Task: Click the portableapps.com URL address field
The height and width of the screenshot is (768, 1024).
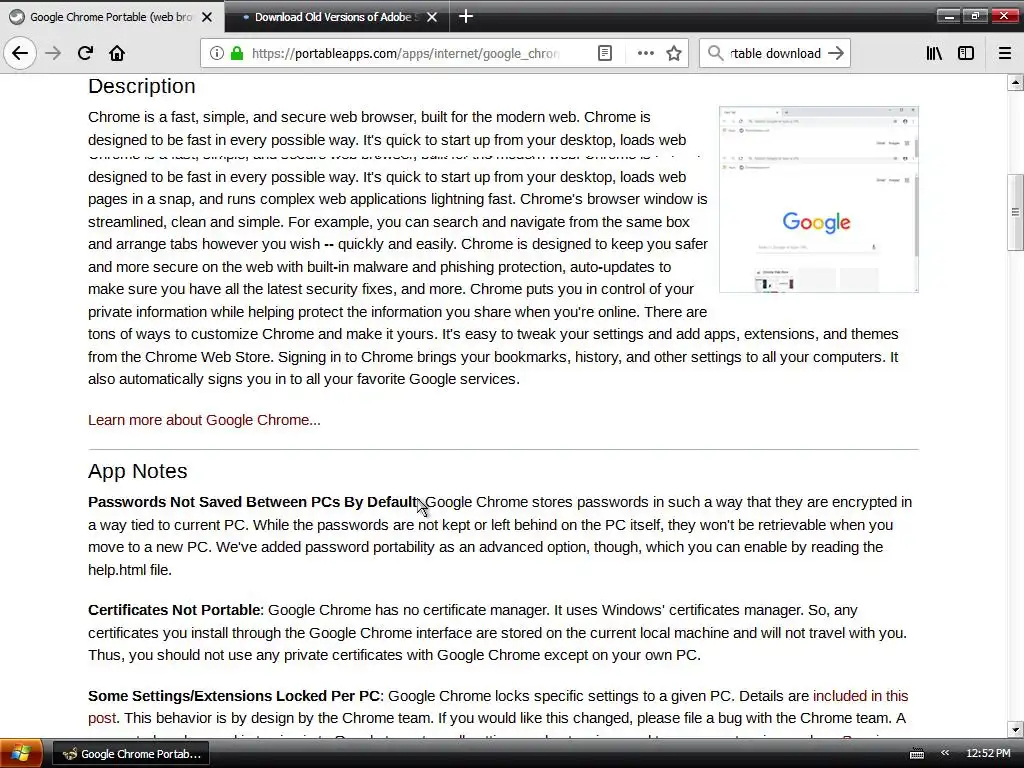Action: pos(405,54)
